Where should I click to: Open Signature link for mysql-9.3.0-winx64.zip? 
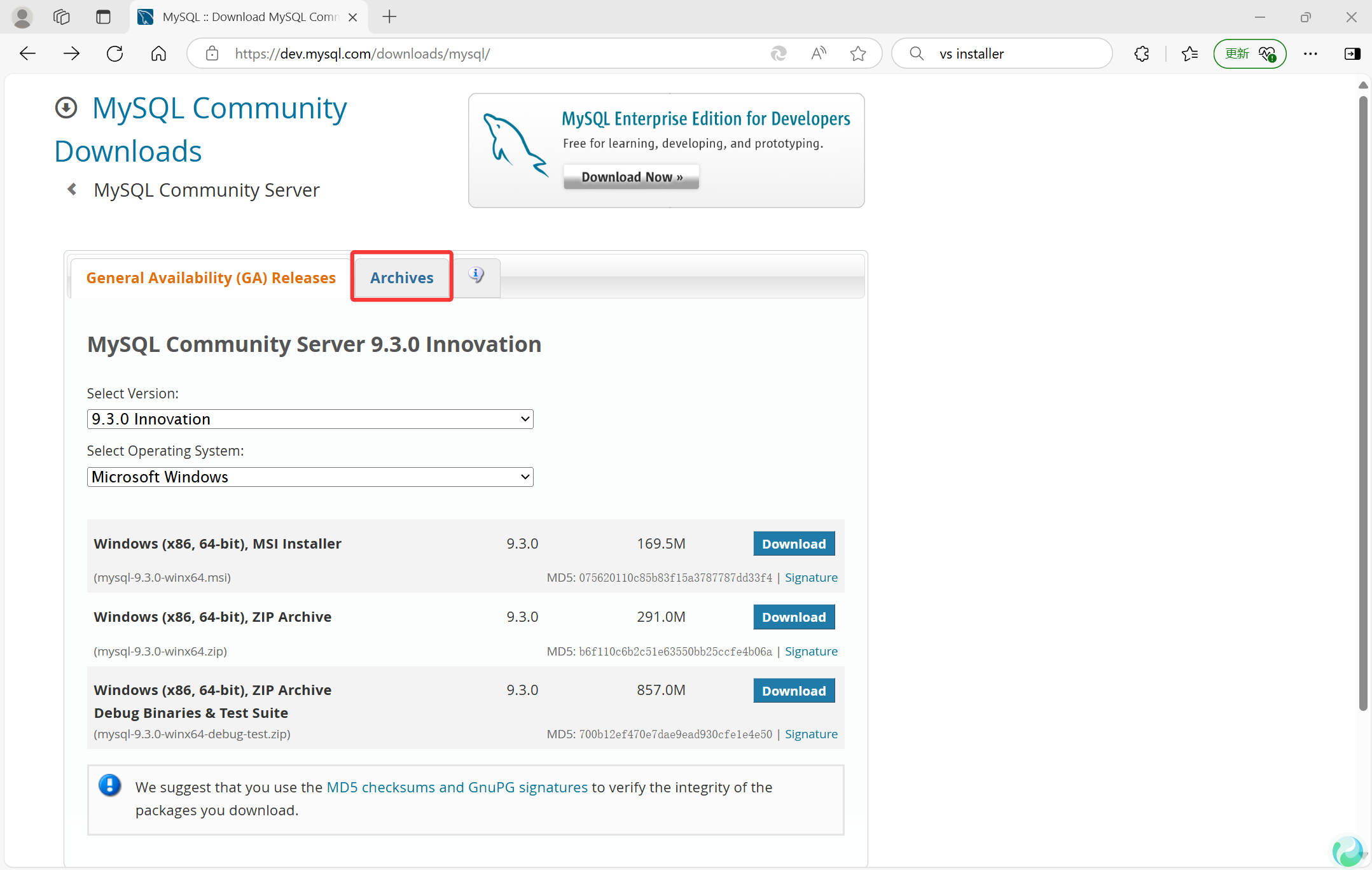tap(811, 651)
